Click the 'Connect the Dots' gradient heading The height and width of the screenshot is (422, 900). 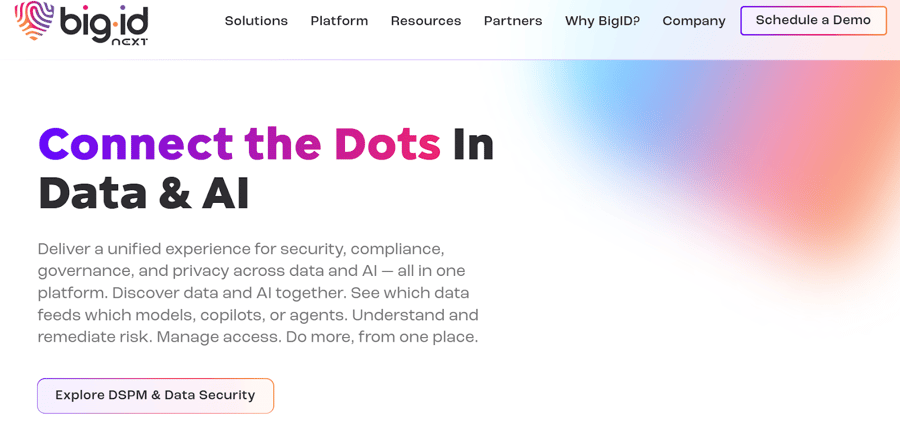tap(239, 145)
